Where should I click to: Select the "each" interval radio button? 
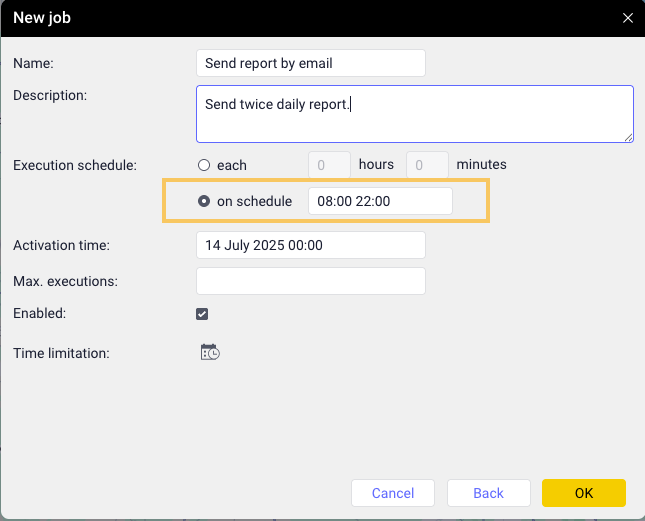[x=204, y=165]
